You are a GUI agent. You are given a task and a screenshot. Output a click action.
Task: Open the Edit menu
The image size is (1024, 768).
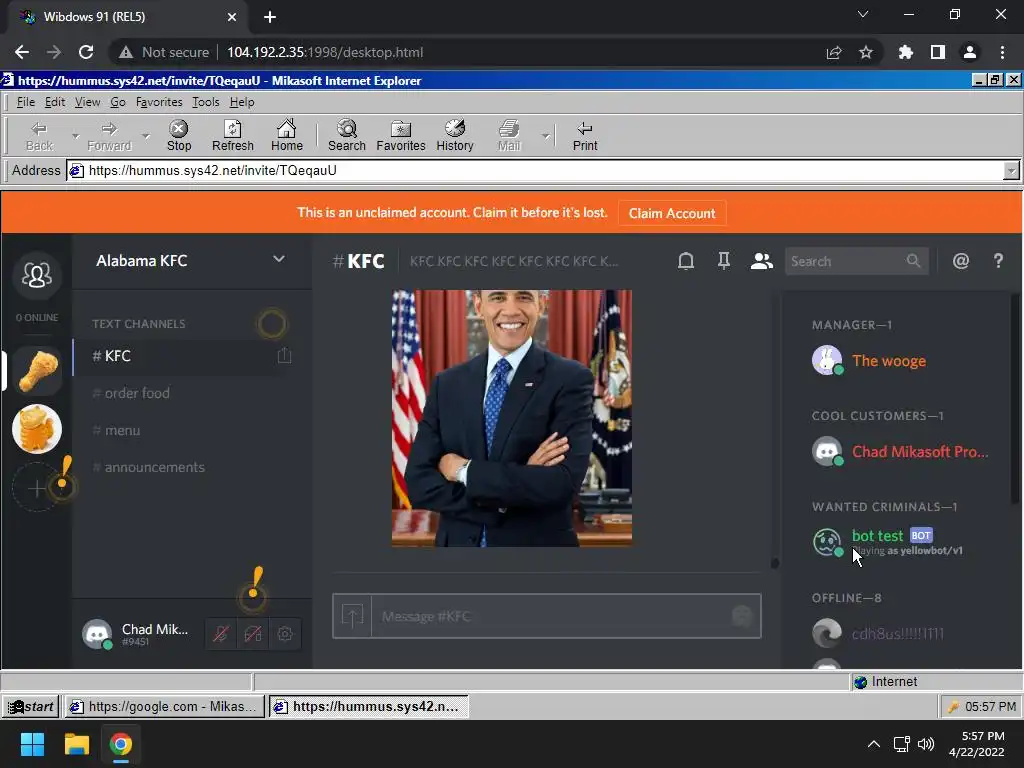[55, 102]
